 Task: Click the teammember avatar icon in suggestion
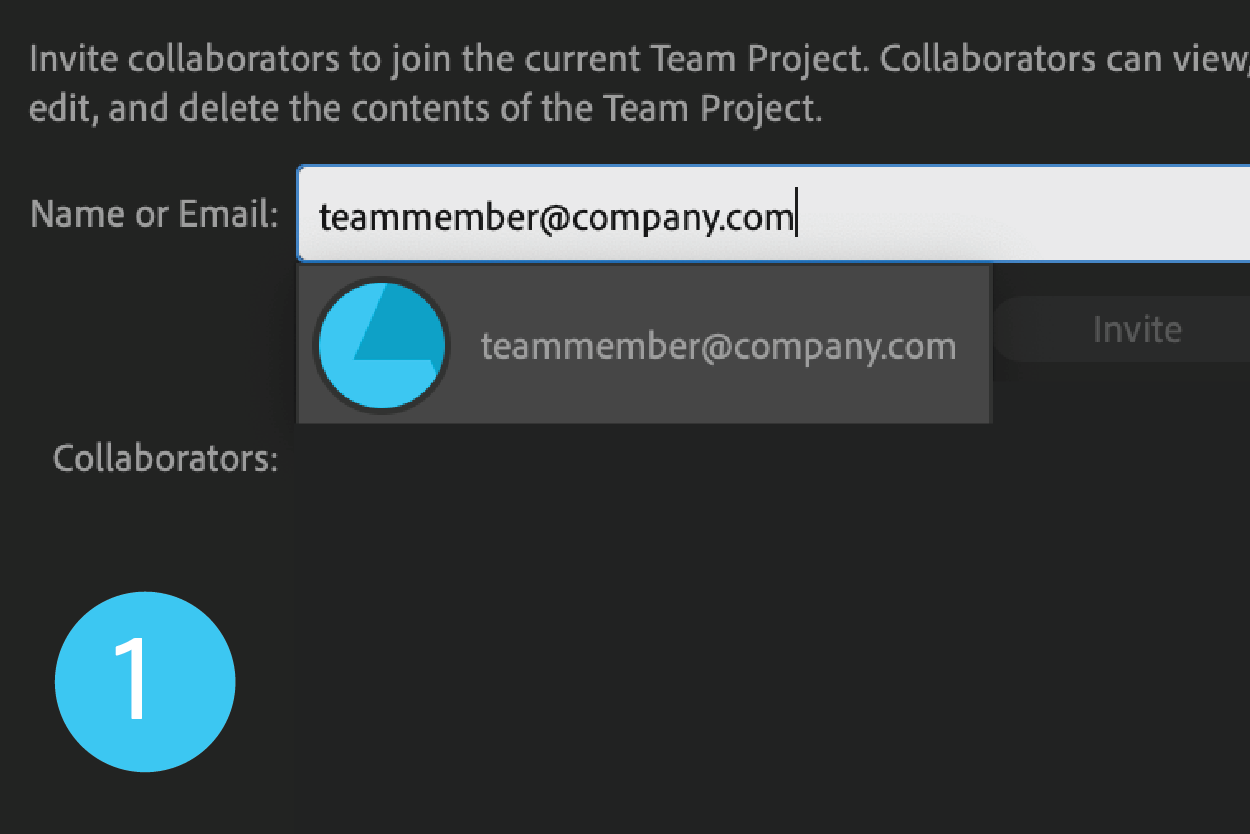click(x=381, y=345)
